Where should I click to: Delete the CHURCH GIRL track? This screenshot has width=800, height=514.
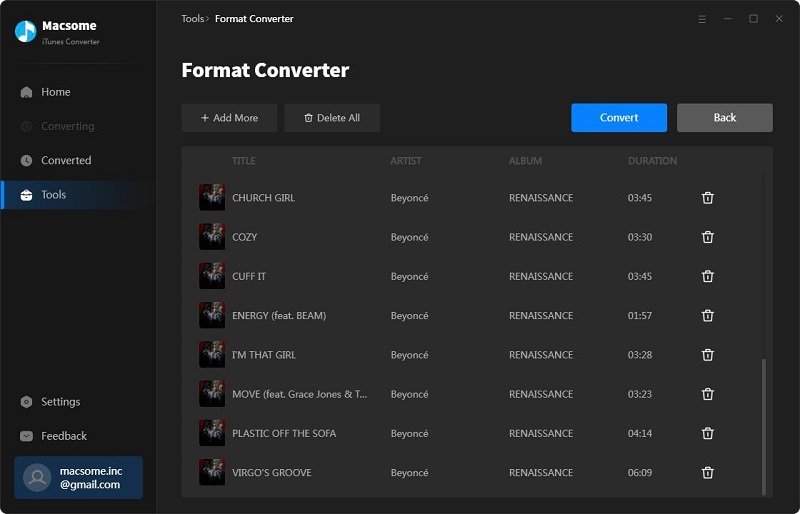point(707,198)
